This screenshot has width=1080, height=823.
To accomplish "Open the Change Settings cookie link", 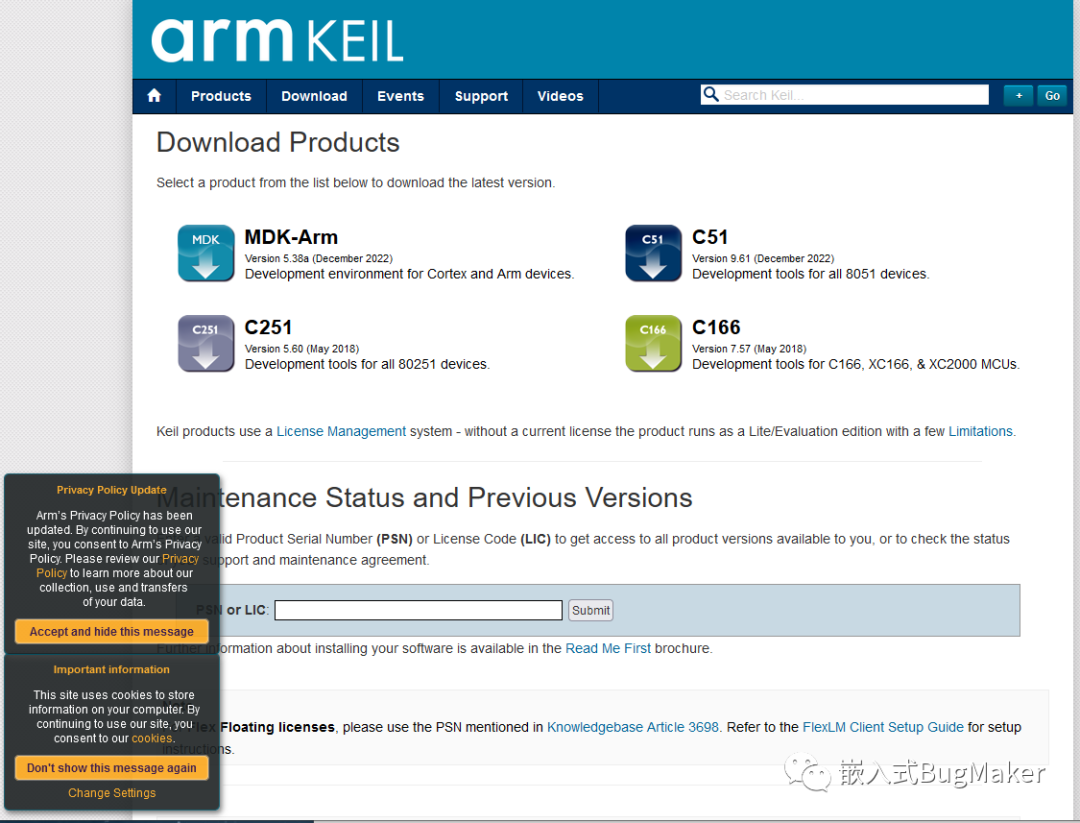I will (112, 793).
